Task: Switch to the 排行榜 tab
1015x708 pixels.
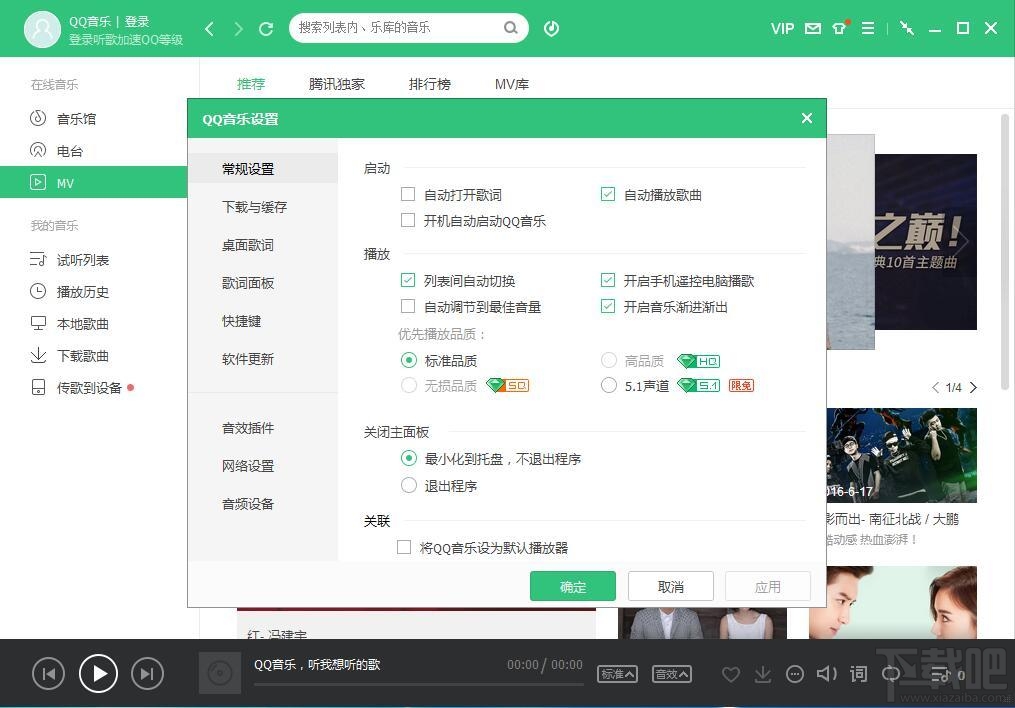Action: pyautogui.click(x=430, y=84)
